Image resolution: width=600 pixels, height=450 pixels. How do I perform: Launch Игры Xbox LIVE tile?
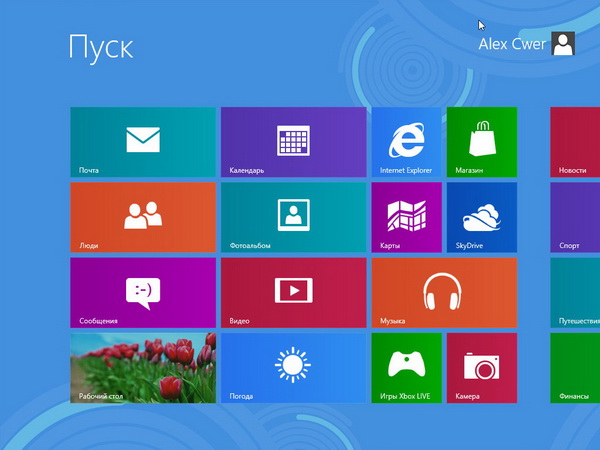[x=406, y=368]
